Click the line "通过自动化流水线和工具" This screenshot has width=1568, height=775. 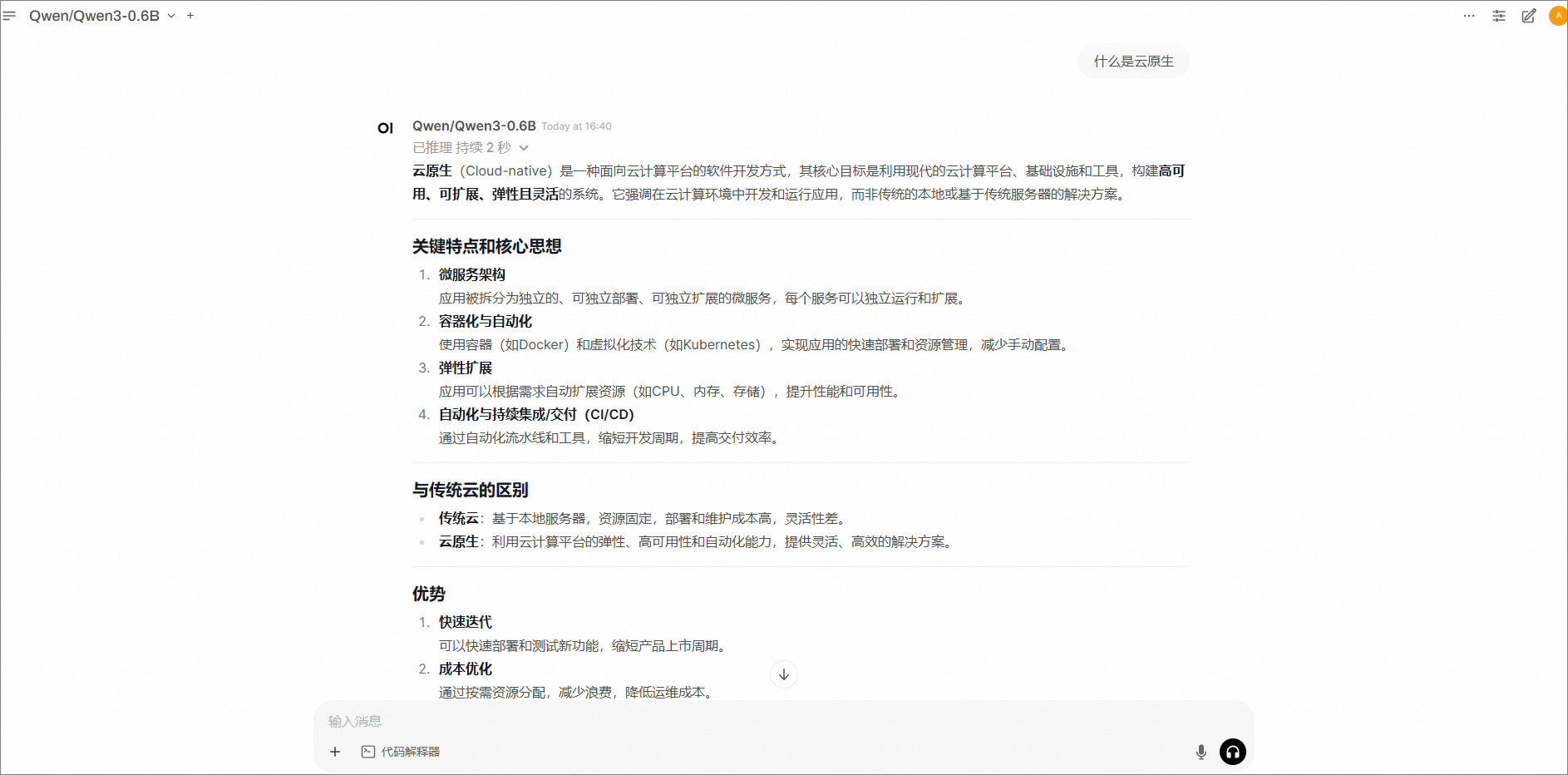click(611, 437)
